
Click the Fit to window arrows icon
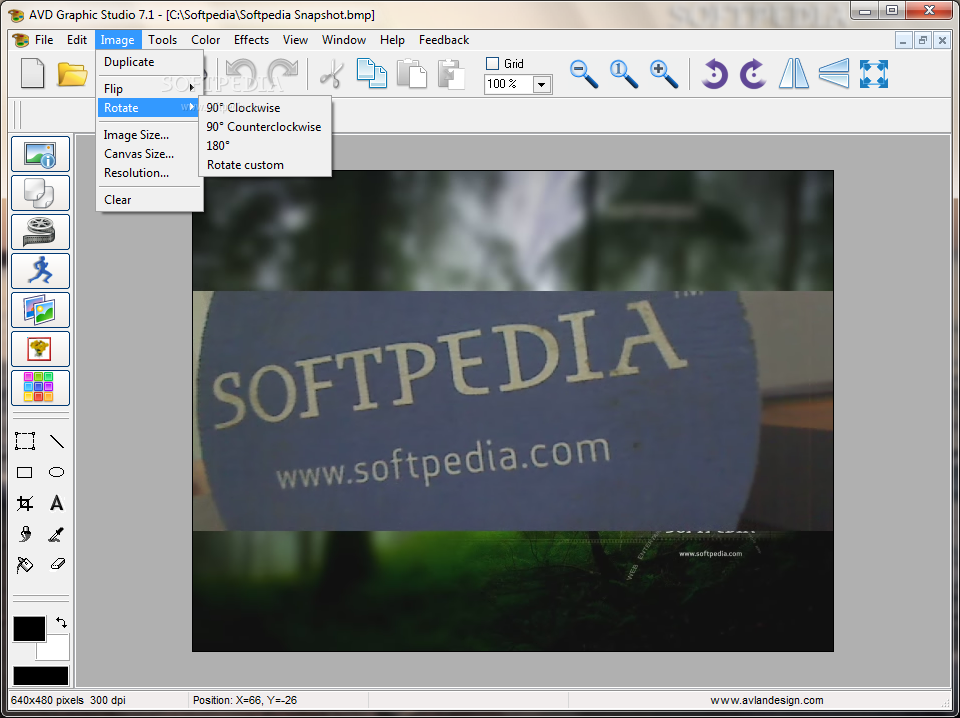[x=874, y=74]
